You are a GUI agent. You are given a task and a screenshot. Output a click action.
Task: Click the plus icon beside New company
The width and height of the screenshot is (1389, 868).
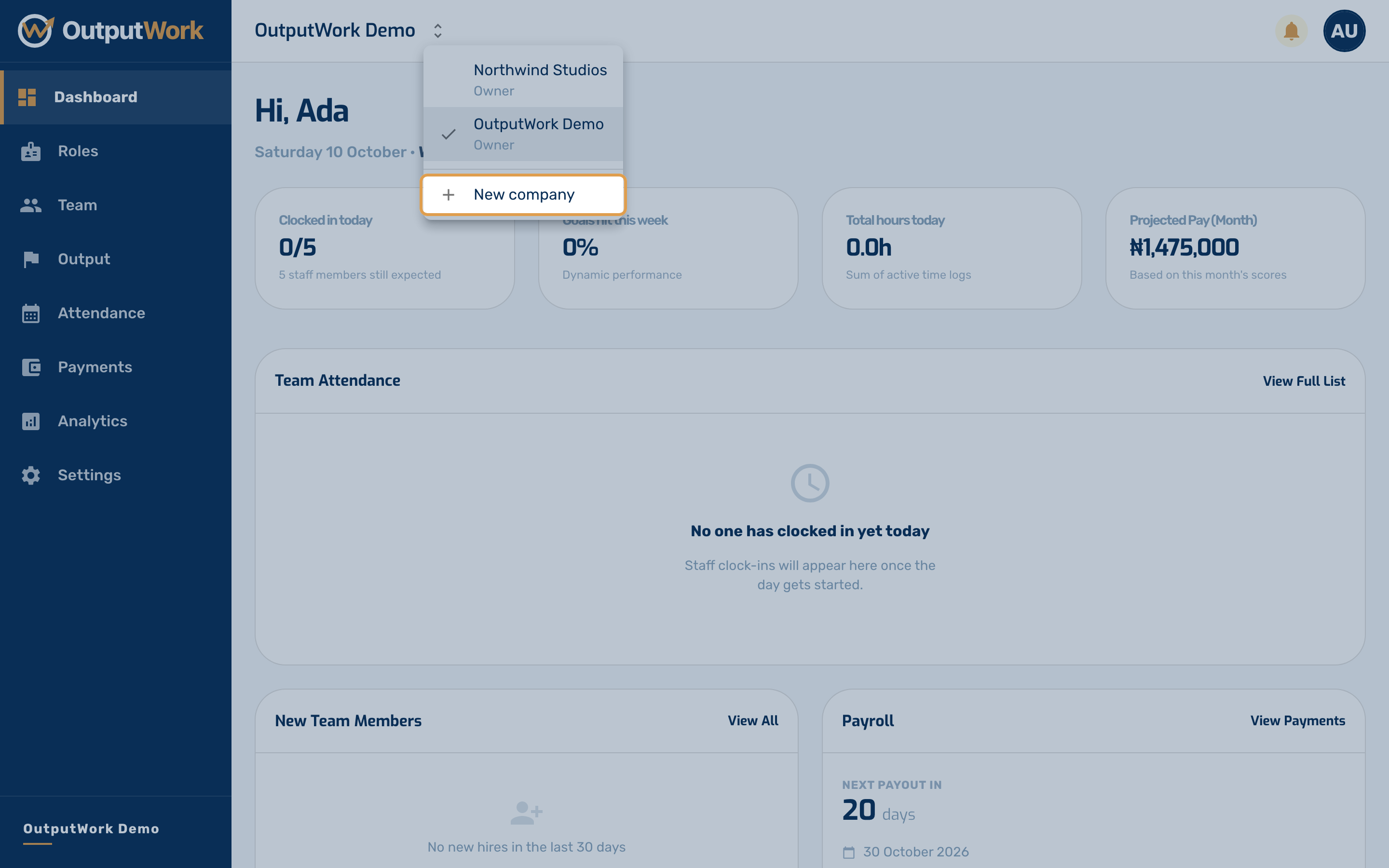(x=448, y=195)
